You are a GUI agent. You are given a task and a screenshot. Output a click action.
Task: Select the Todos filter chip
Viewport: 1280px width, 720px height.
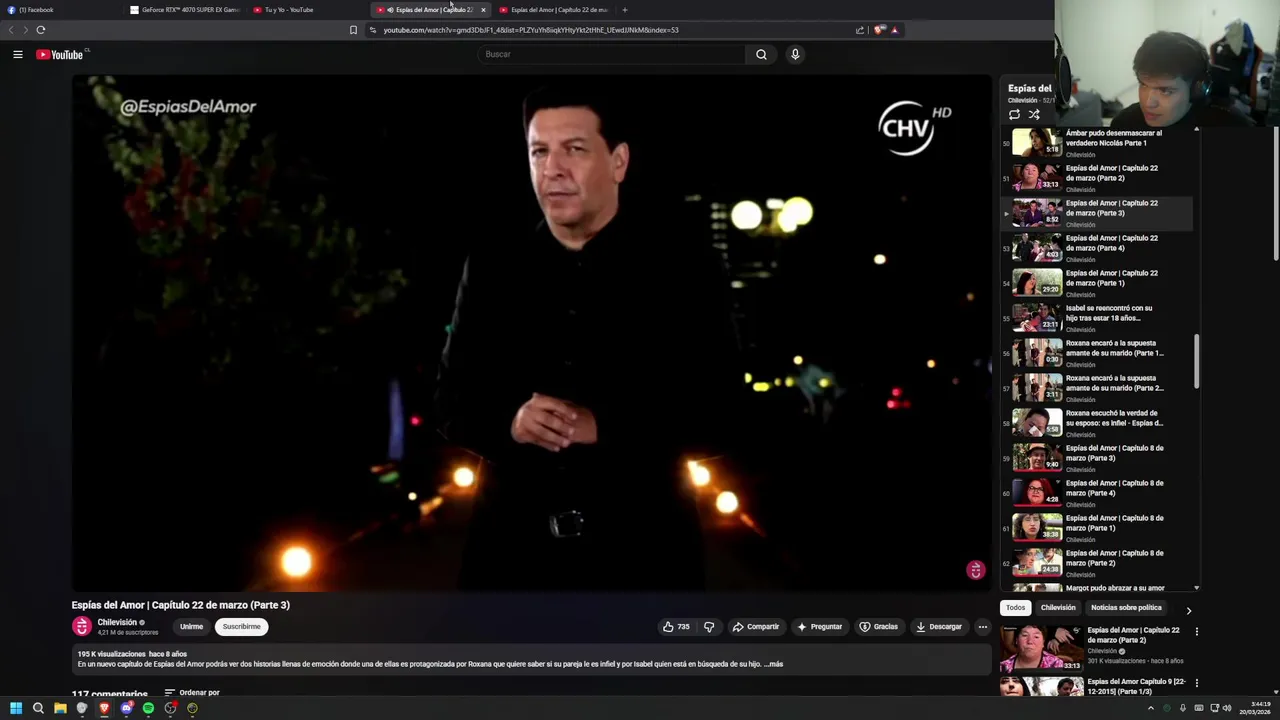click(x=1016, y=608)
